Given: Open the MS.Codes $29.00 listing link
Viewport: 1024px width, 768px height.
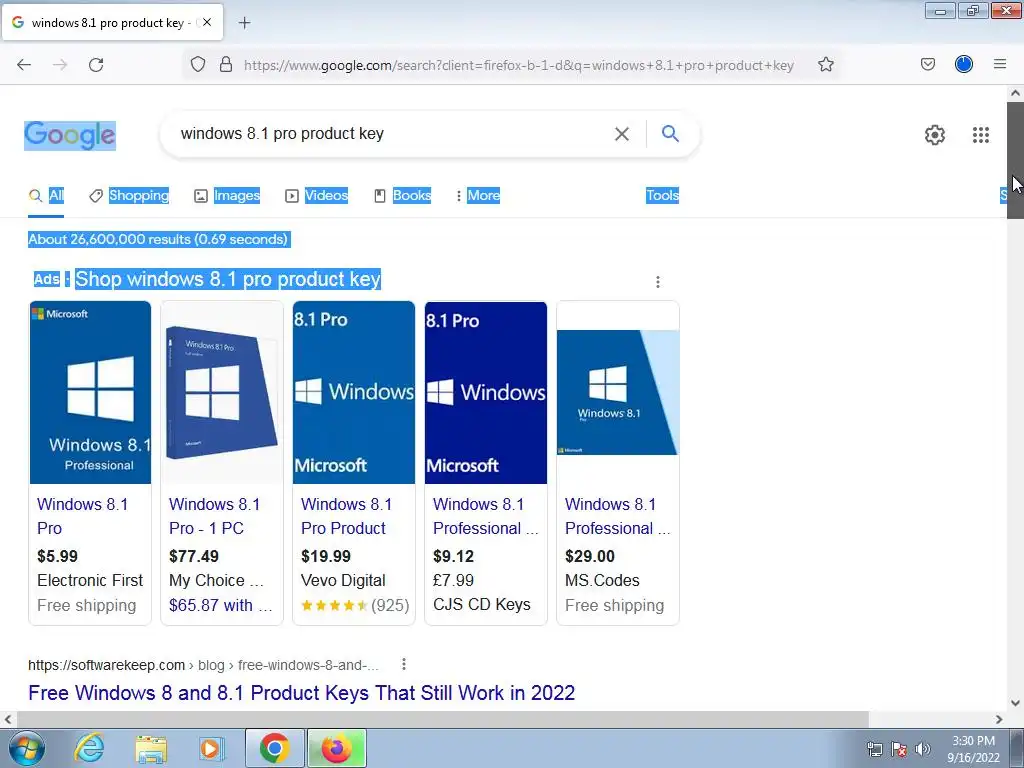Looking at the screenshot, I should (x=617, y=516).
